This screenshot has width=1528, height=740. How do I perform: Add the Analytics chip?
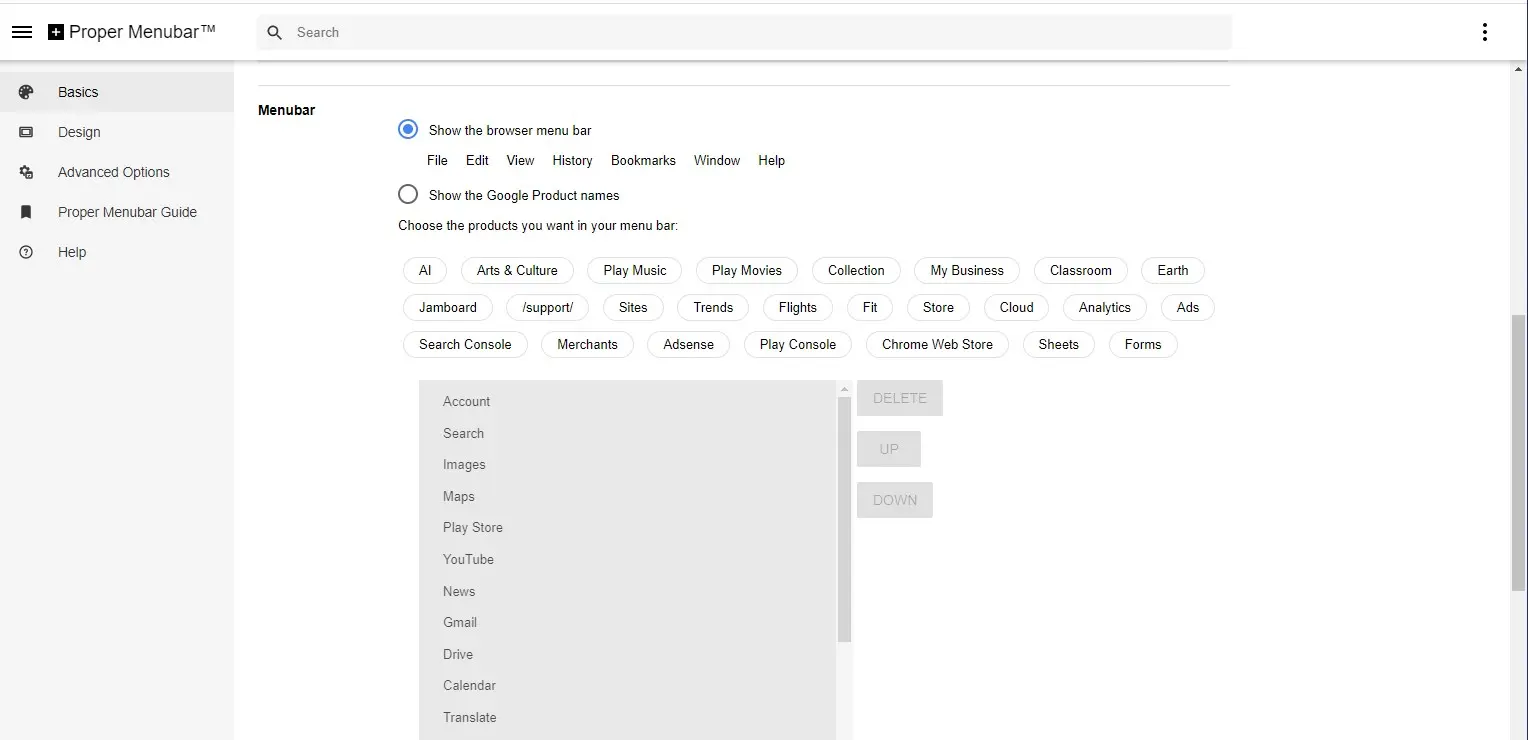click(x=1105, y=307)
